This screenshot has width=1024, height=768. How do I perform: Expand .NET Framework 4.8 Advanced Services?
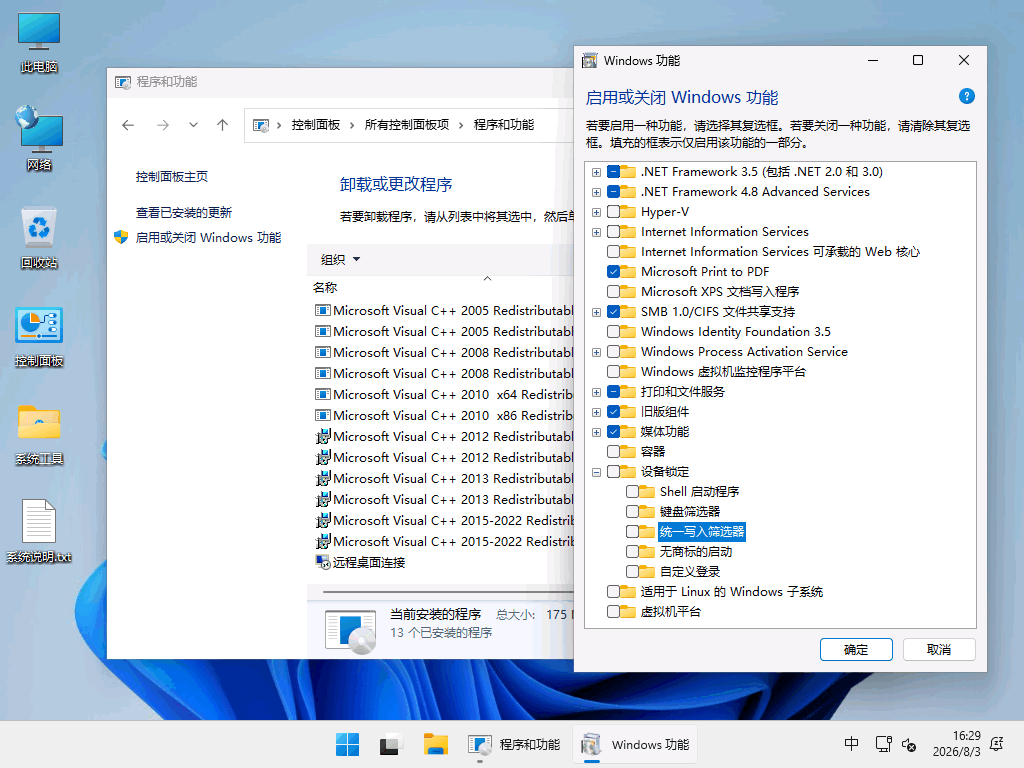tap(596, 192)
